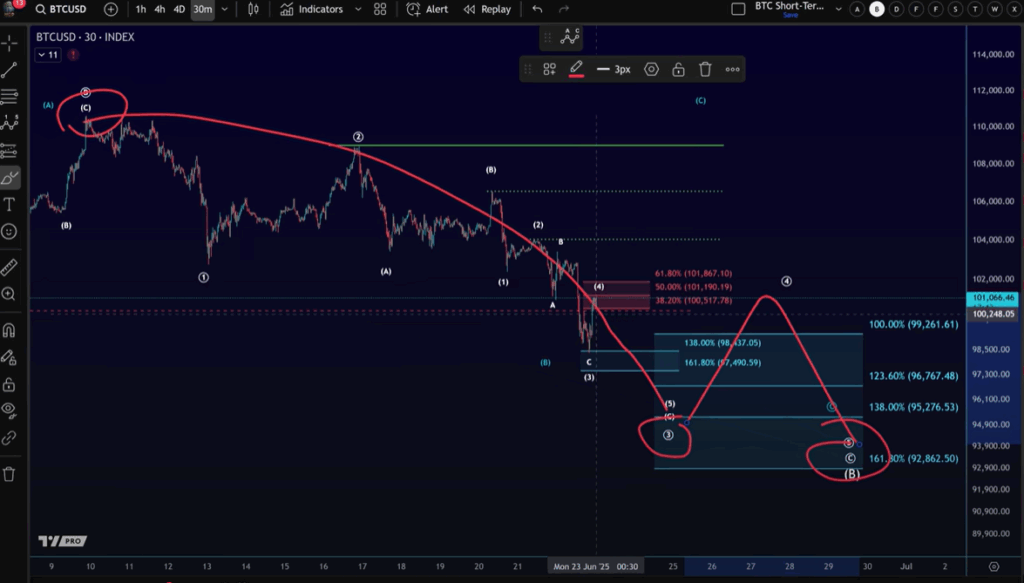
Task: Open the user profile avatar menu
Action: 11,7
